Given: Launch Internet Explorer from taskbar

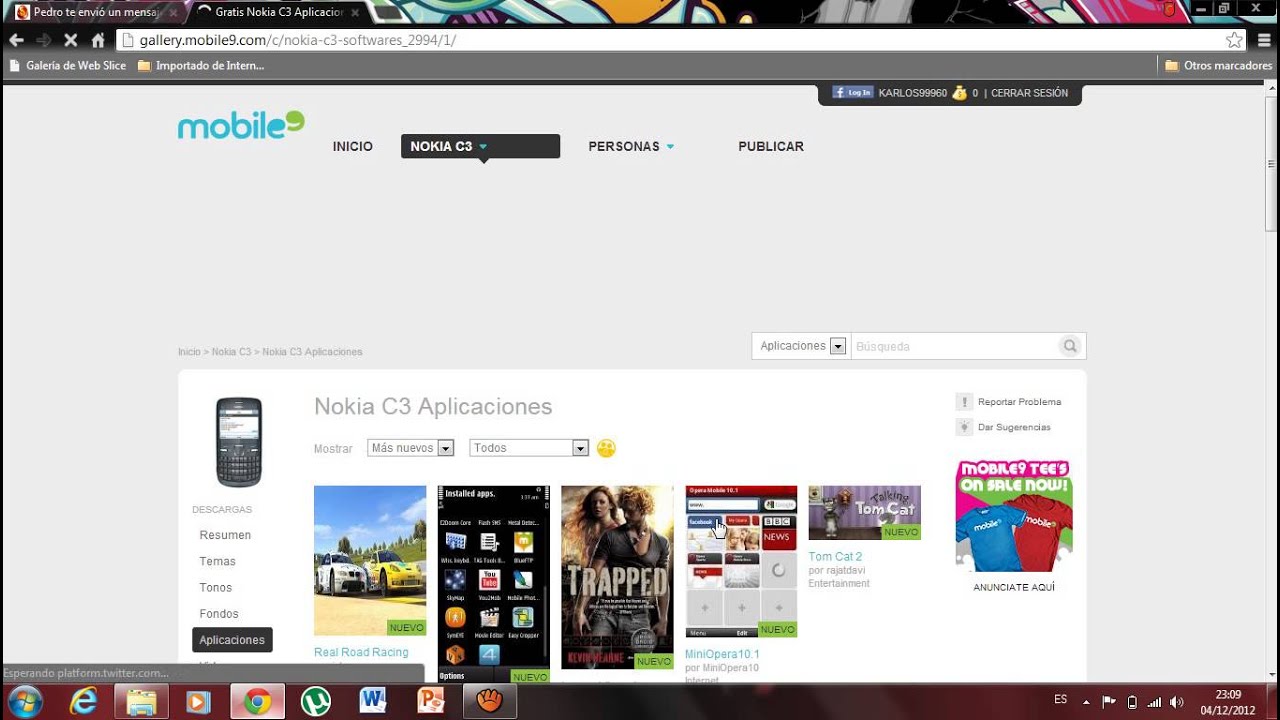Looking at the screenshot, I should [83, 702].
